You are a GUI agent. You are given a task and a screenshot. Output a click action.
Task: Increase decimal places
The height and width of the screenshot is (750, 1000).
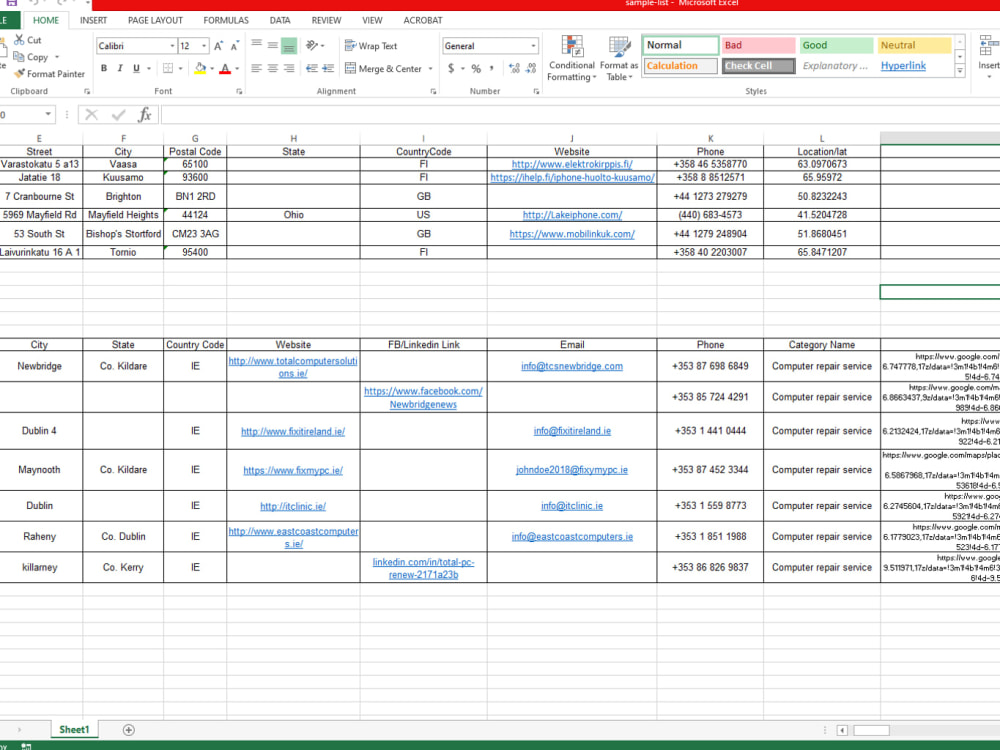(515, 68)
